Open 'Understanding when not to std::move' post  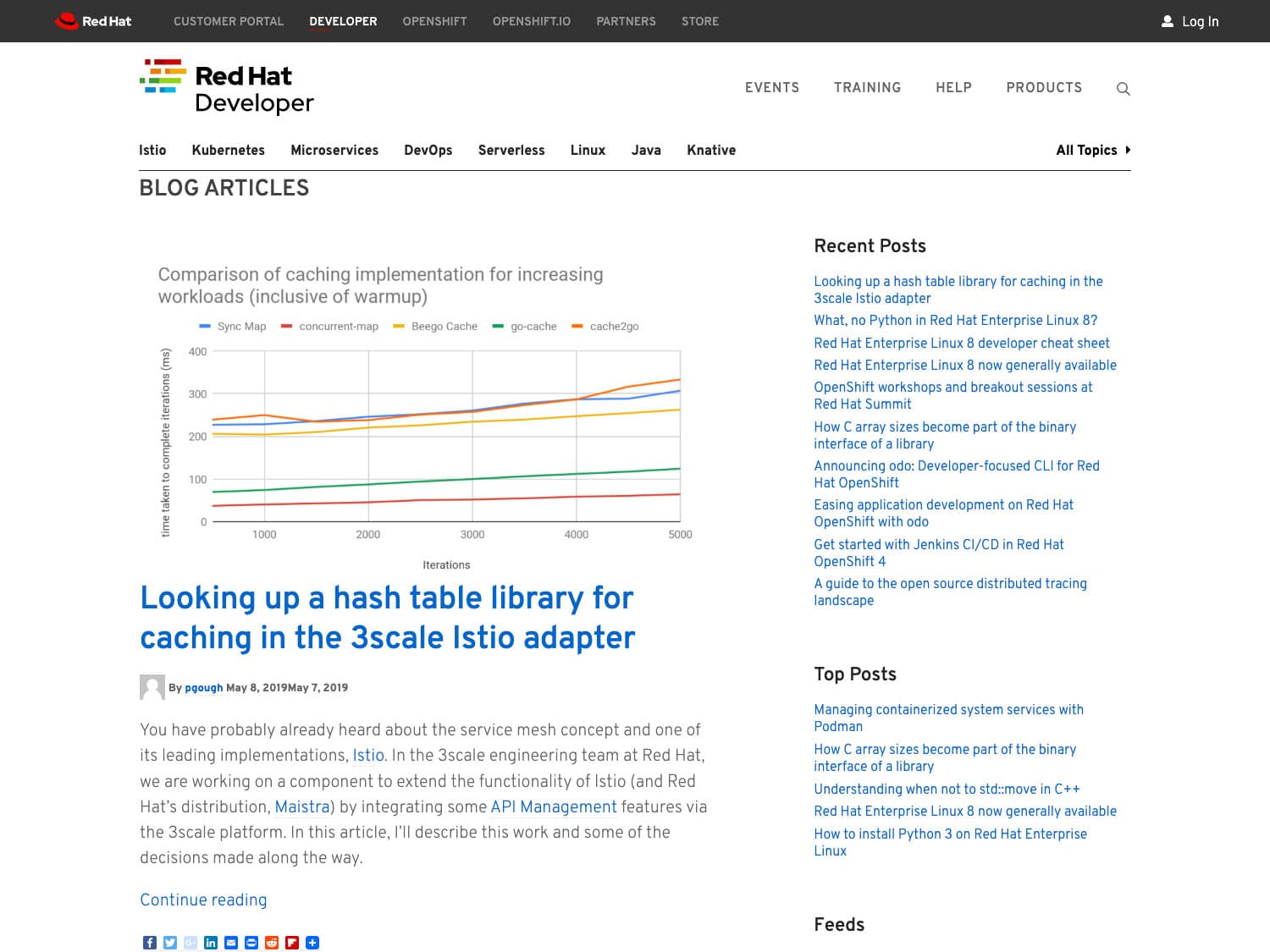coord(947,789)
